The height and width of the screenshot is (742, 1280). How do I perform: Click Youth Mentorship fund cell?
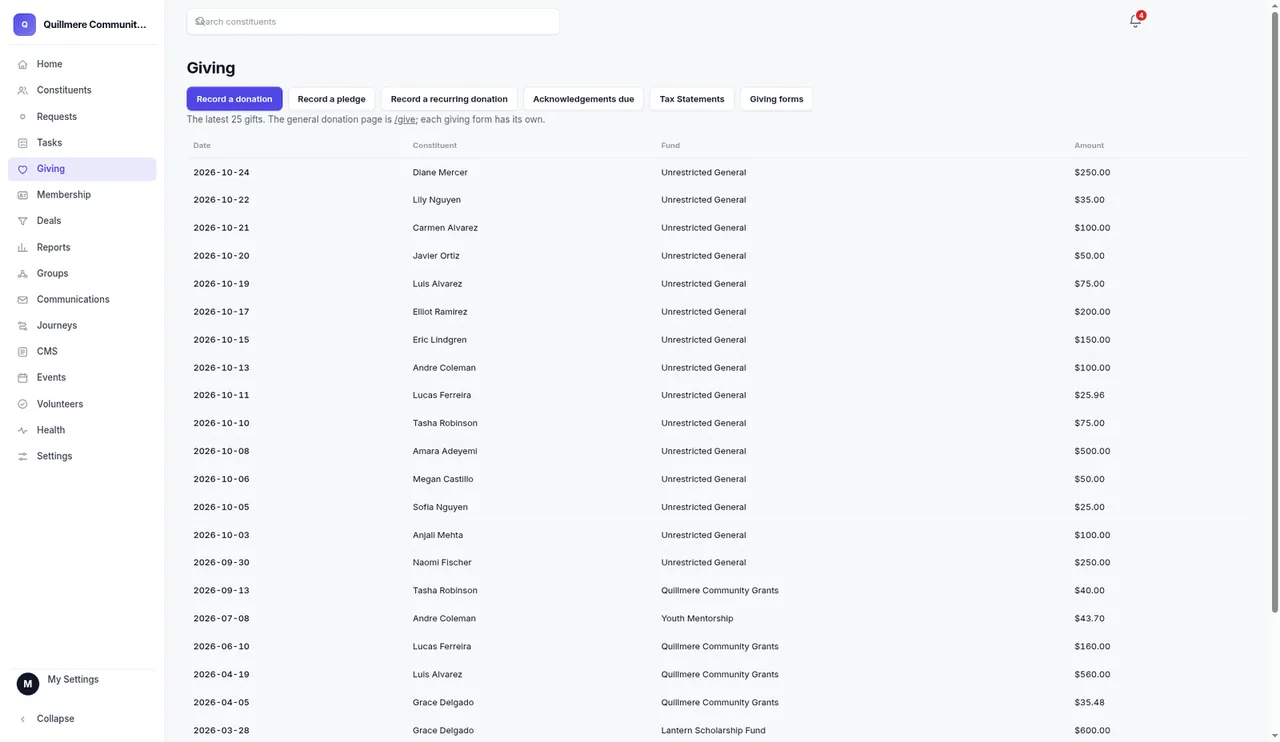pos(697,618)
